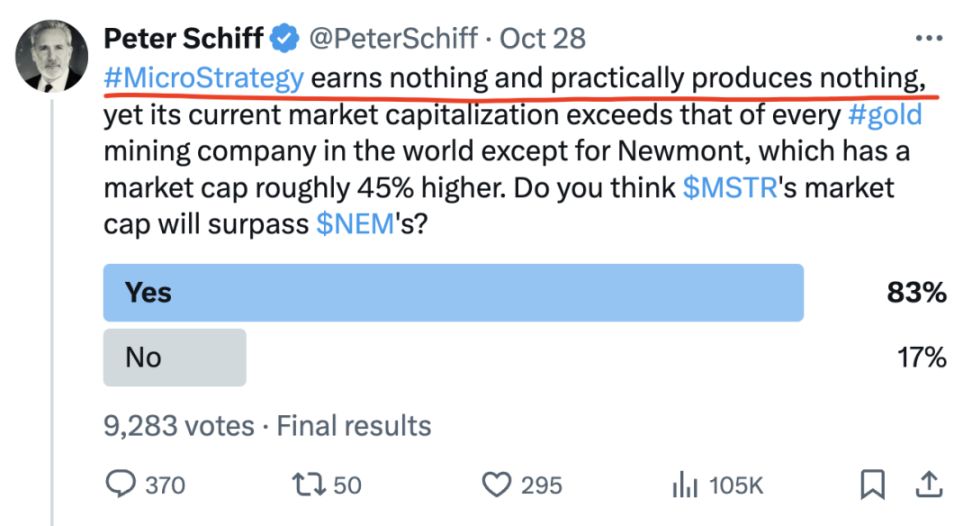Click the share upload icon

pos(929,485)
